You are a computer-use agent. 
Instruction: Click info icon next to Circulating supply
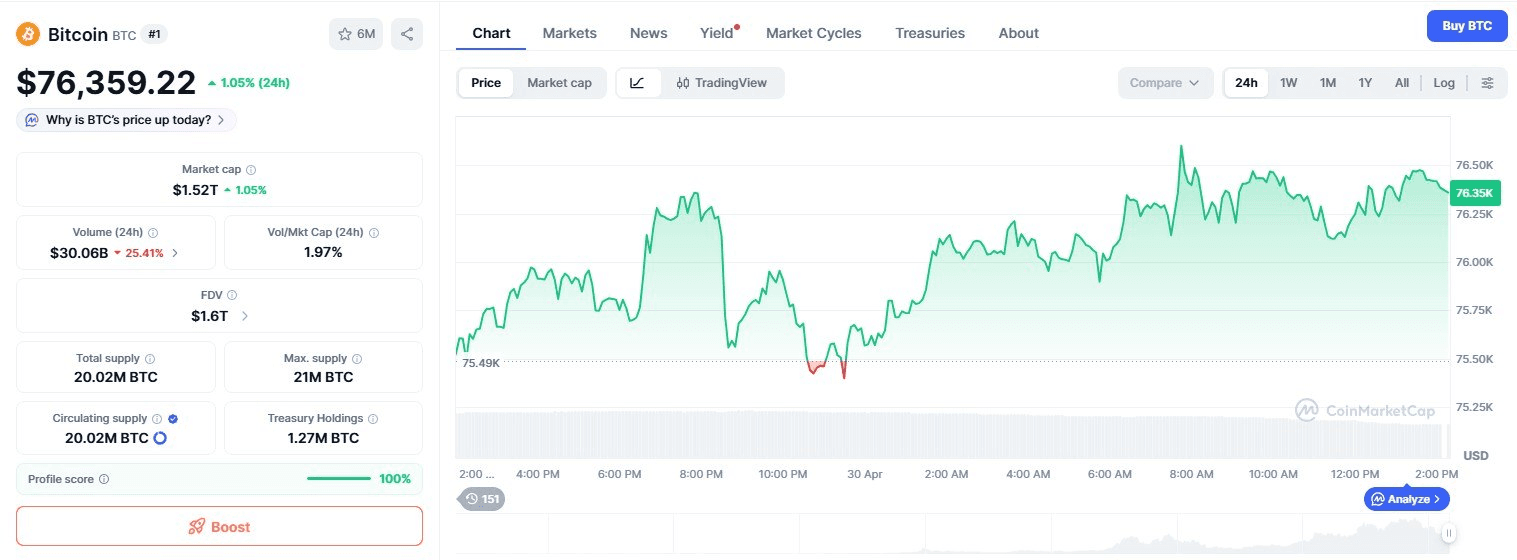[x=157, y=418]
